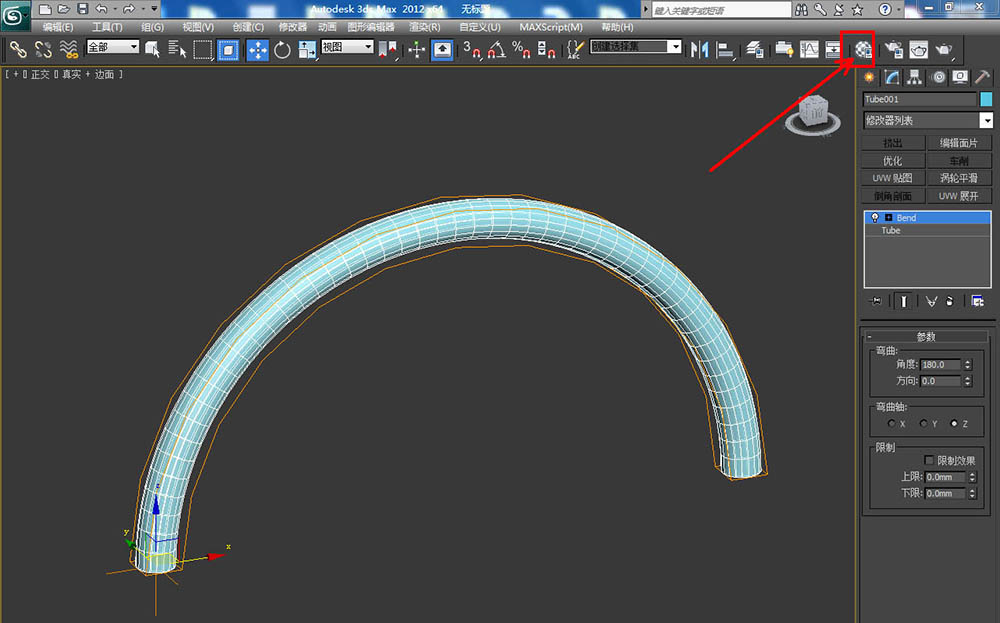Click the Mirror tool icon
1000x623 pixels.
701,49
